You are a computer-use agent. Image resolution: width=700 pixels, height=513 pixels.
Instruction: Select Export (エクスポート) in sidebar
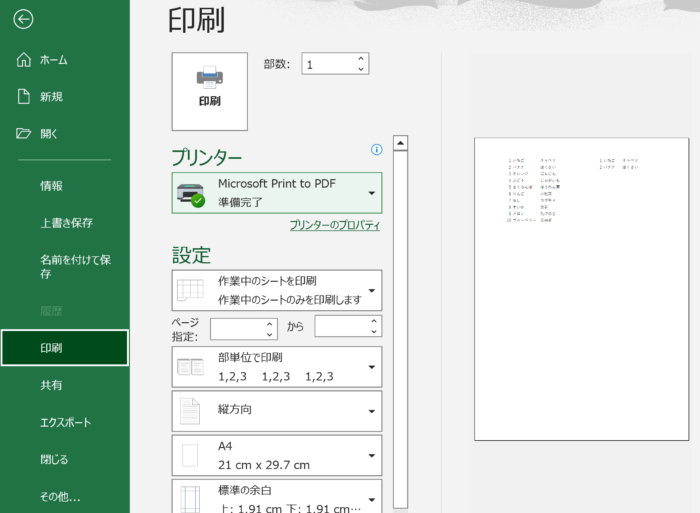65,422
